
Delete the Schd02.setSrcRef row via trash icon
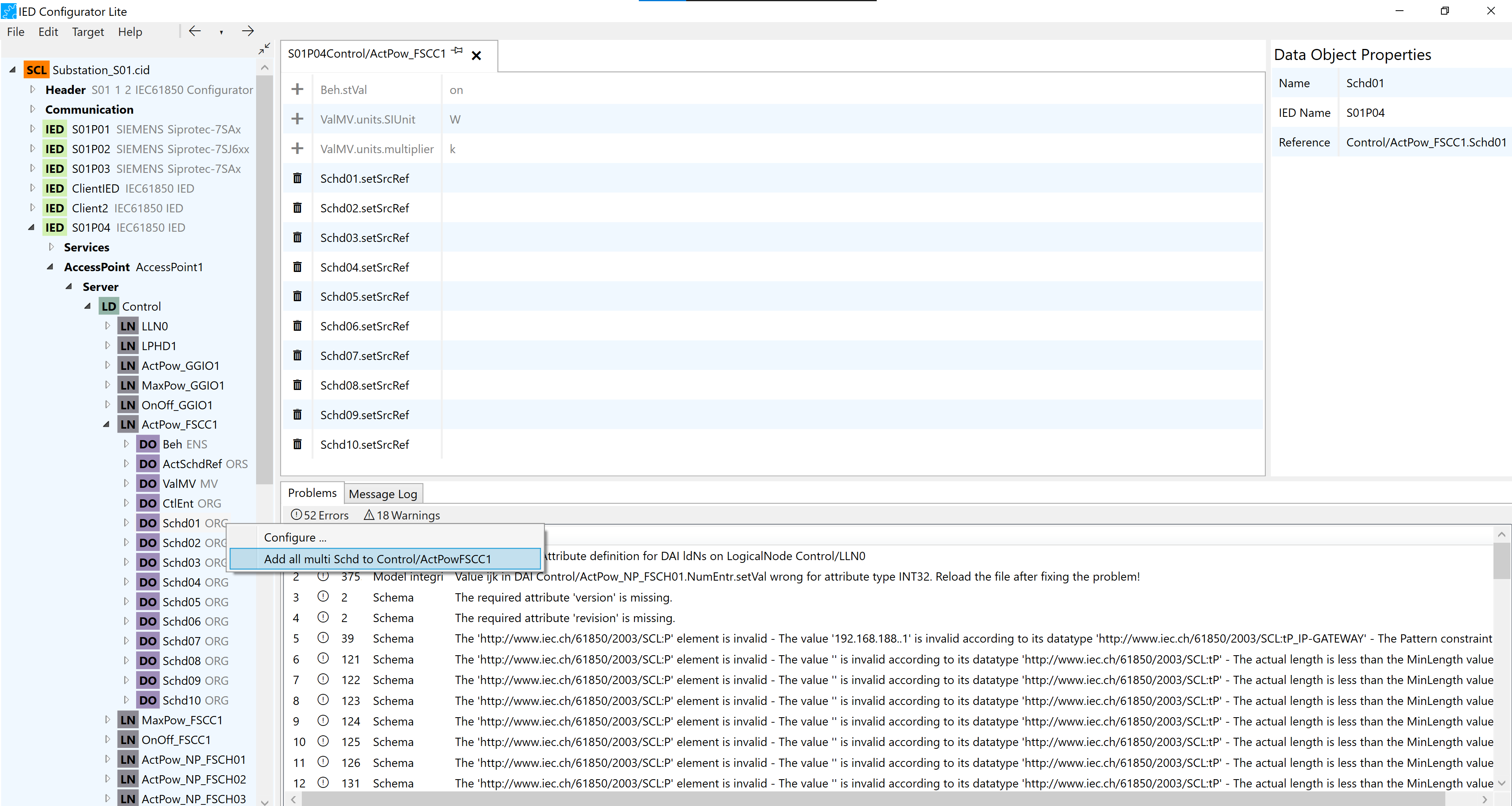[x=297, y=208]
